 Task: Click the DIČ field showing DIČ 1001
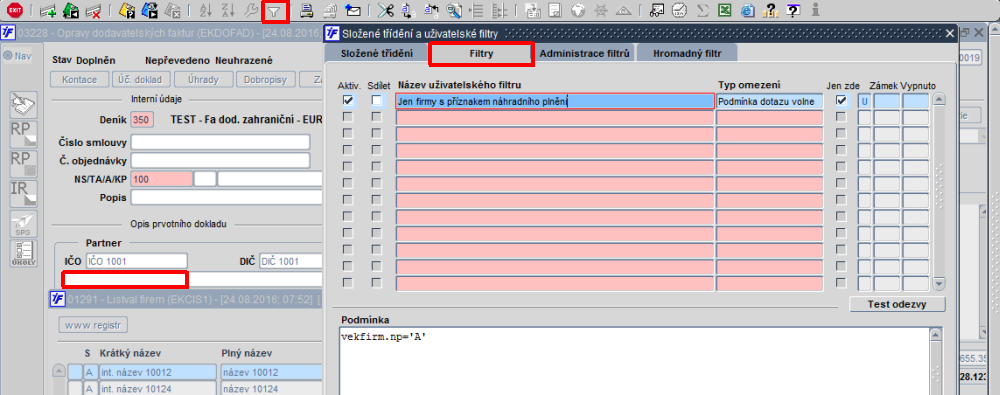[291, 261]
